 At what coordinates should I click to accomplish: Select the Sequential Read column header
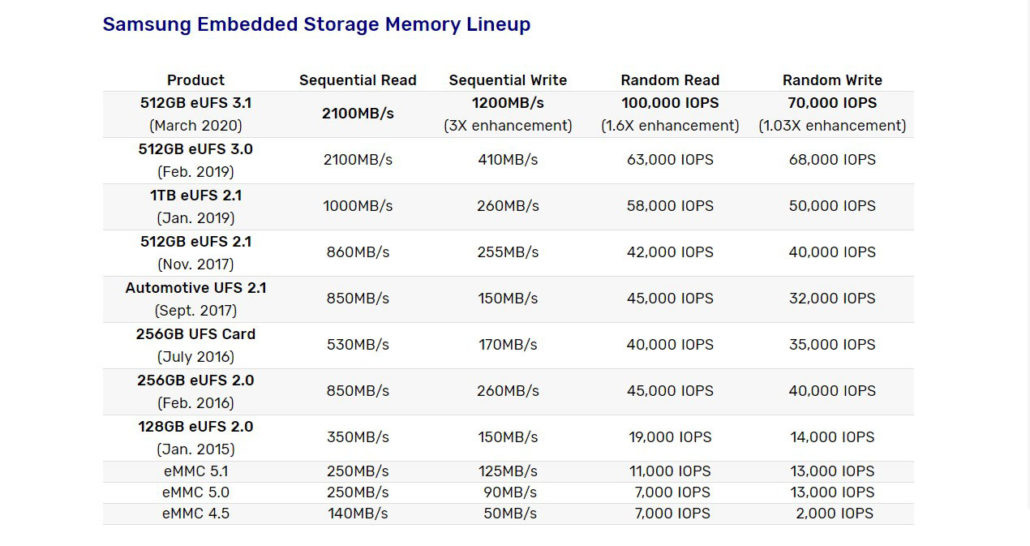(x=358, y=80)
